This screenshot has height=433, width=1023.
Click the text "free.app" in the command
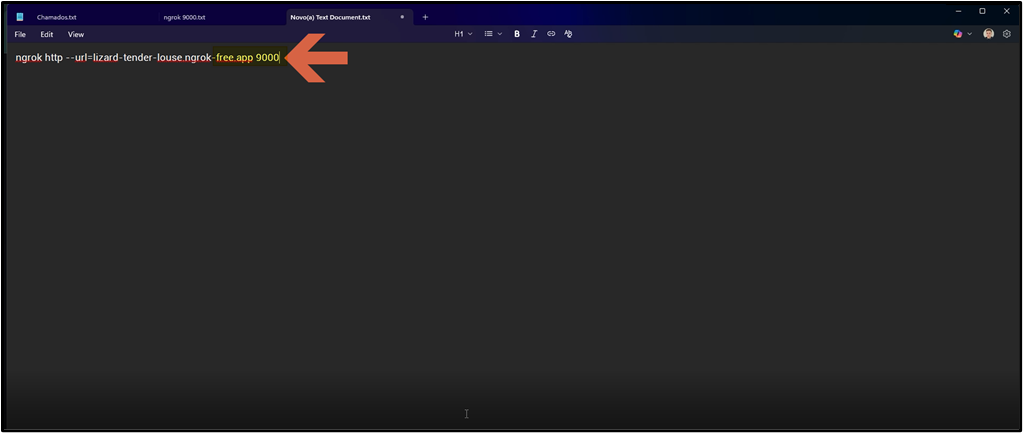tap(234, 58)
